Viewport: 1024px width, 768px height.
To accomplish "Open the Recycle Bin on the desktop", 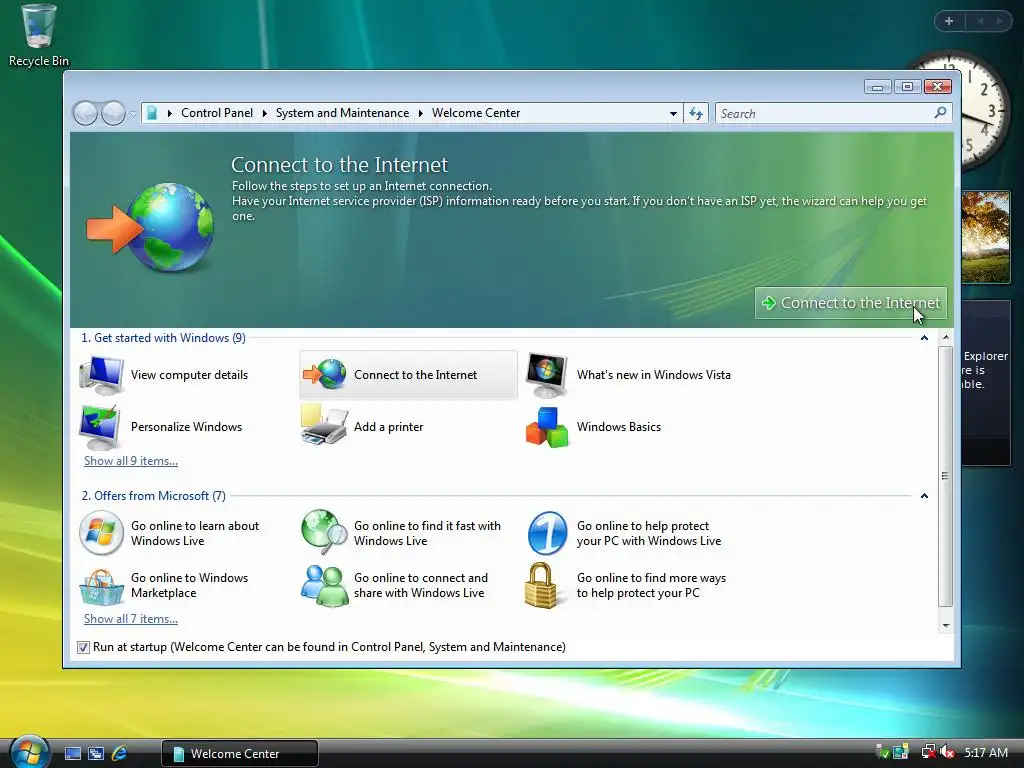I will click(39, 35).
